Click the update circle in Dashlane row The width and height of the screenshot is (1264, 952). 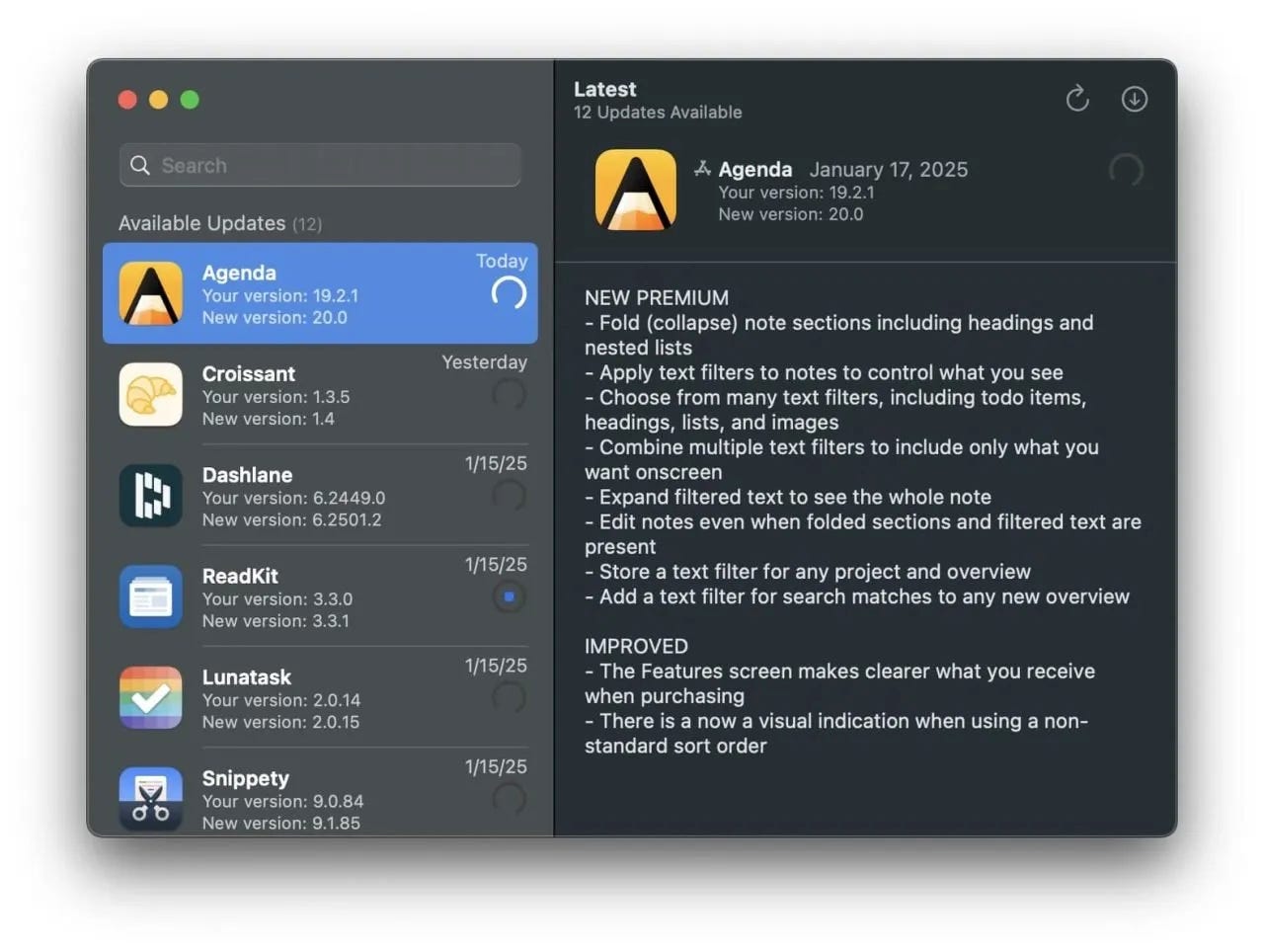[509, 496]
